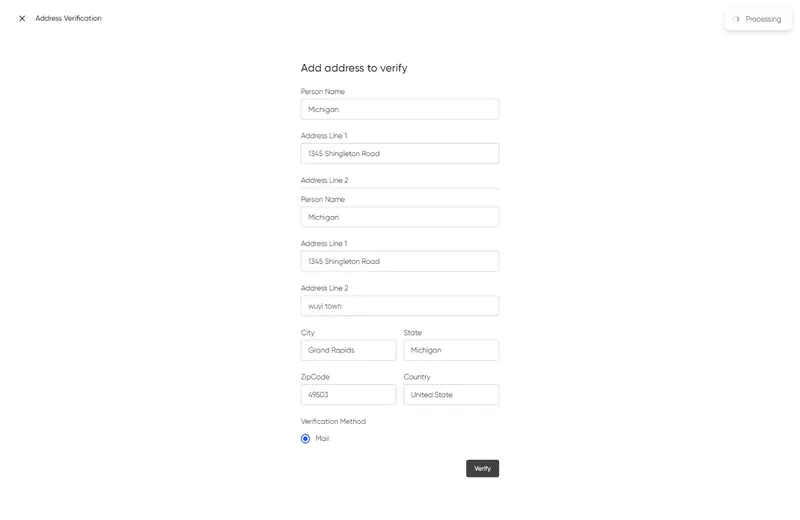Click the first Person Name input field

(399, 109)
